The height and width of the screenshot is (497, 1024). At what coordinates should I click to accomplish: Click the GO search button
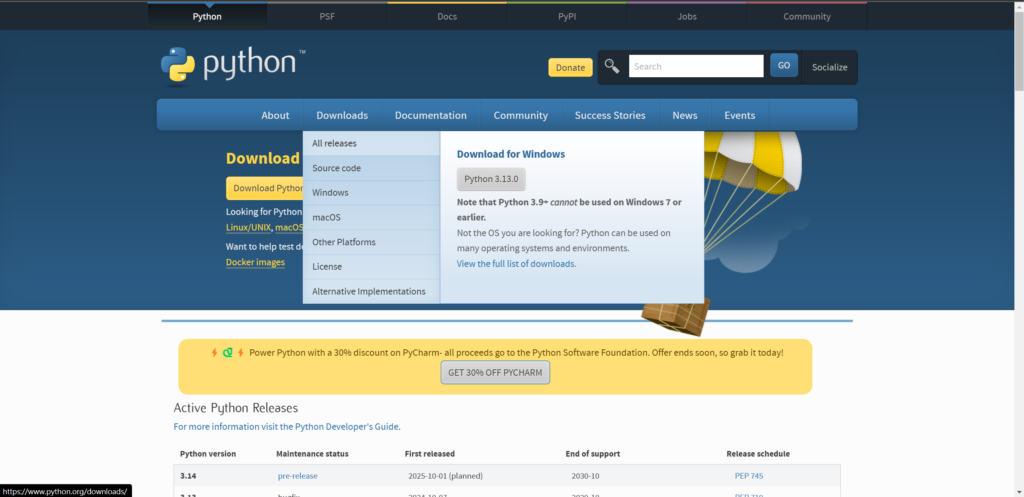click(784, 65)
